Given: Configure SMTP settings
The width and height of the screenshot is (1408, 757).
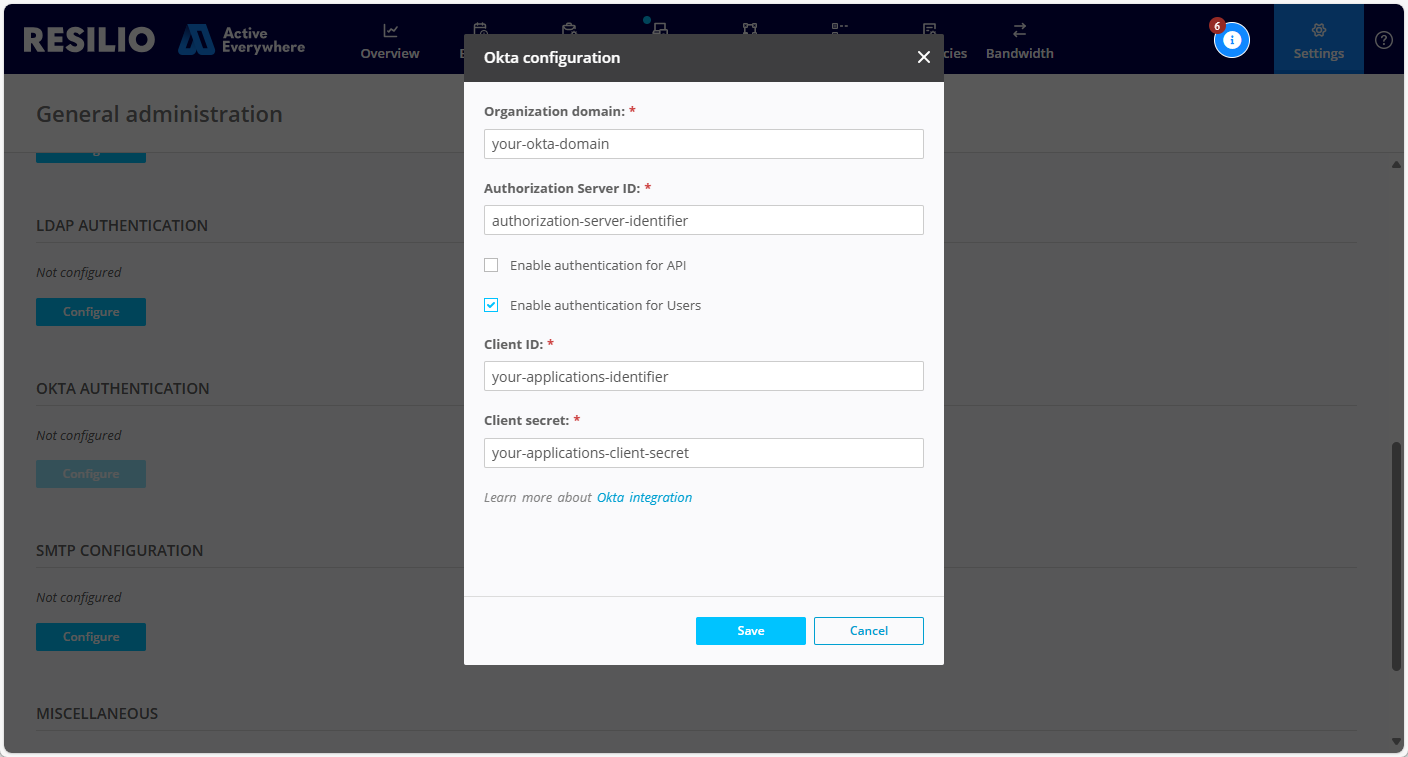Looking at the screenshot, I should pyautogui.click(x=91, y=637).
